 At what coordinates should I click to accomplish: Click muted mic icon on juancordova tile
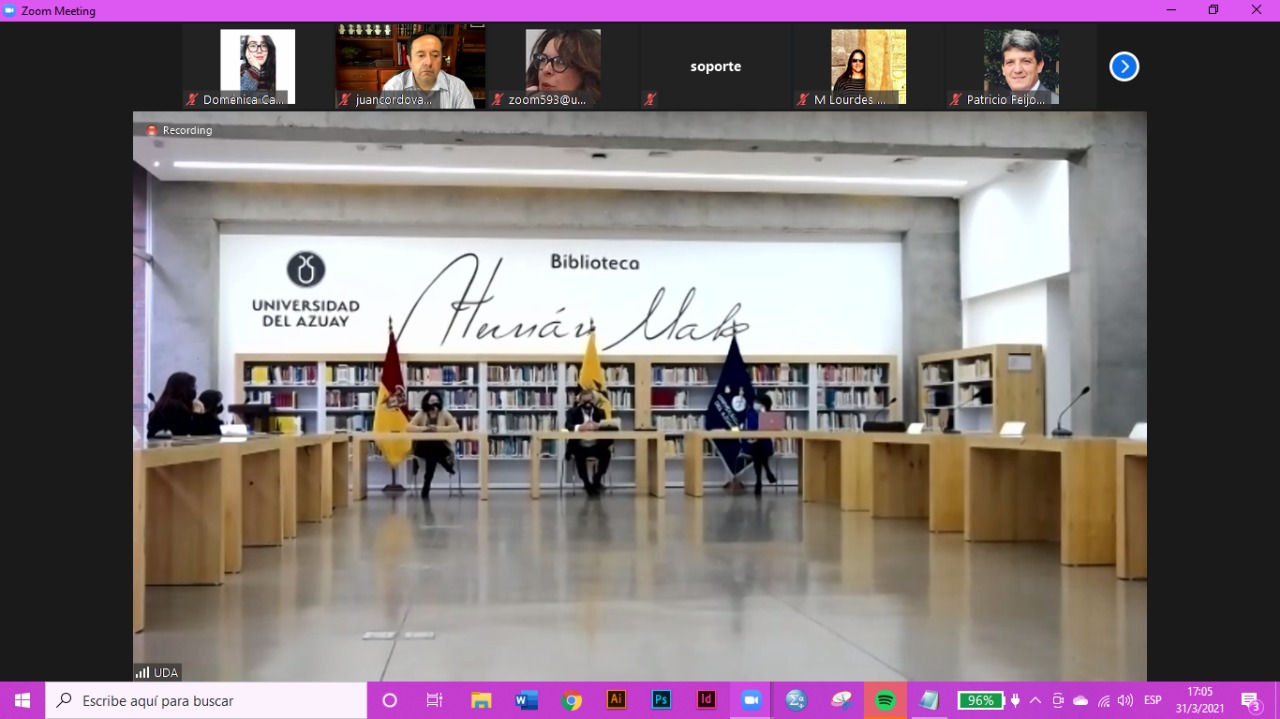point(345,100)
